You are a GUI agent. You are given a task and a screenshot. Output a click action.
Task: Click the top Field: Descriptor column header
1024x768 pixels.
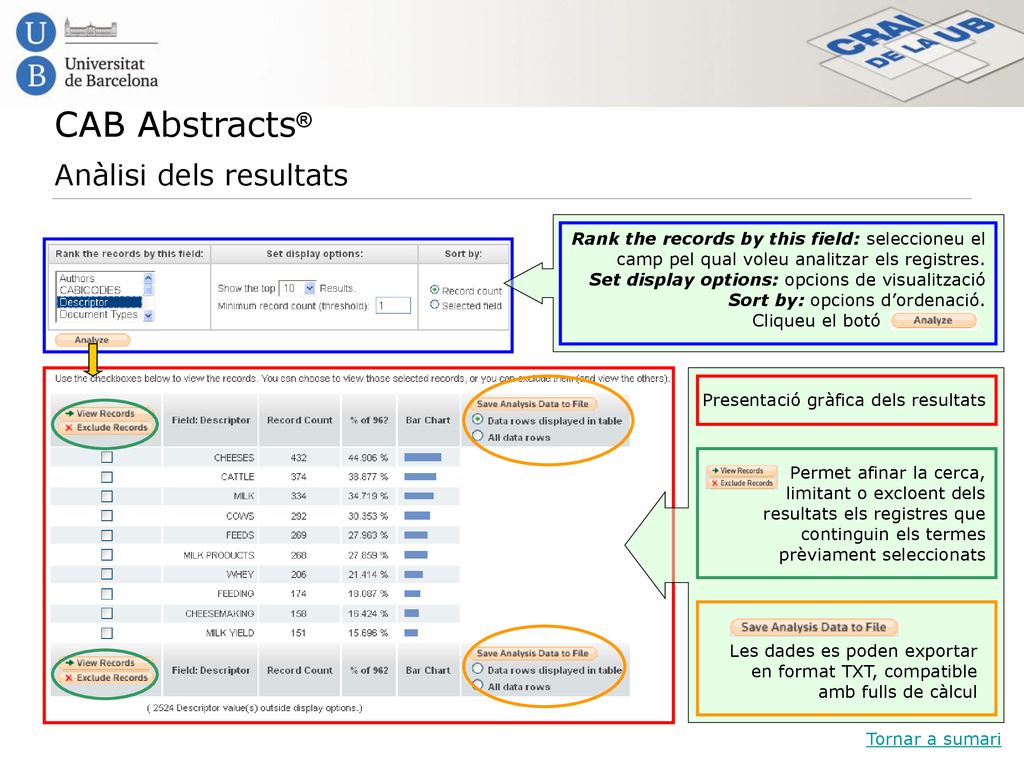pyautogui.click(x=211, y=420)
